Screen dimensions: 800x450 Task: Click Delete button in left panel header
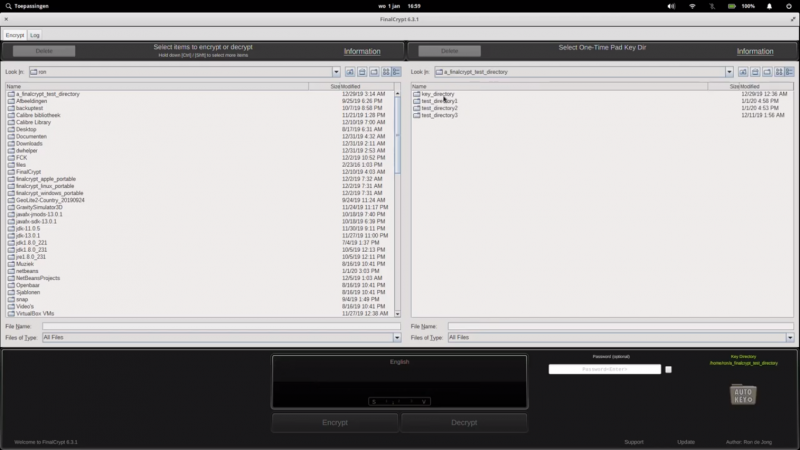pyautogui.click(x=44, y=51)
